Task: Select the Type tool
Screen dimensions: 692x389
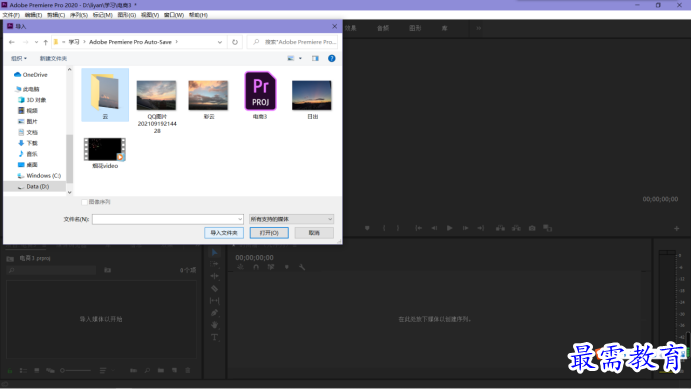Action: (214, 337)
